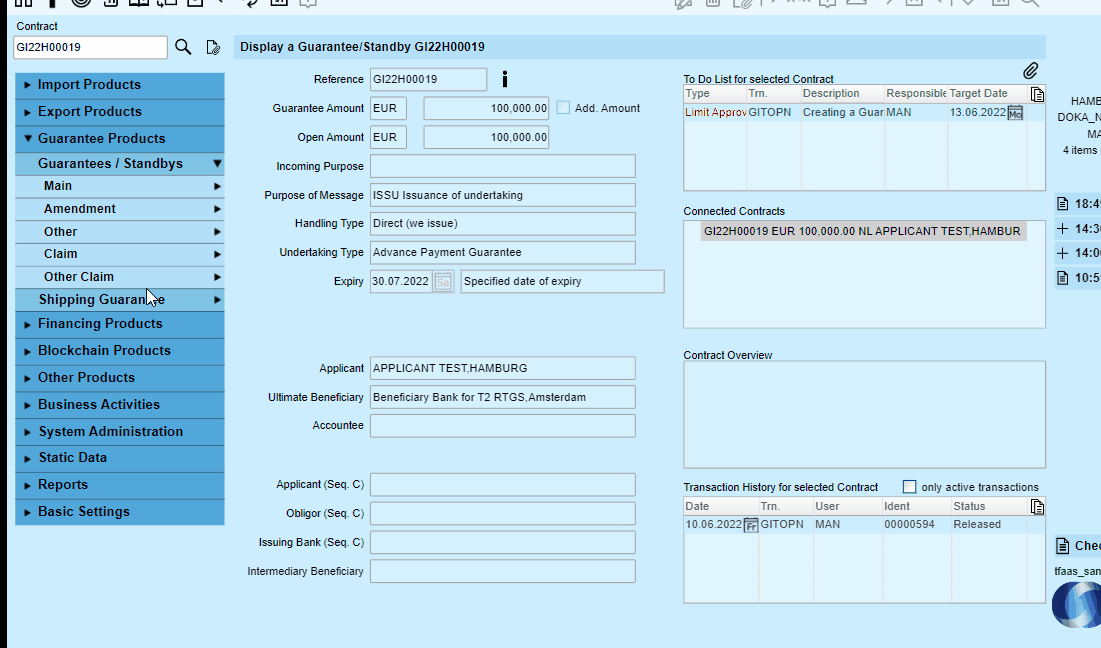Click the Status column header in Transaction History
1101x648 pixels.
pos(990,506)
